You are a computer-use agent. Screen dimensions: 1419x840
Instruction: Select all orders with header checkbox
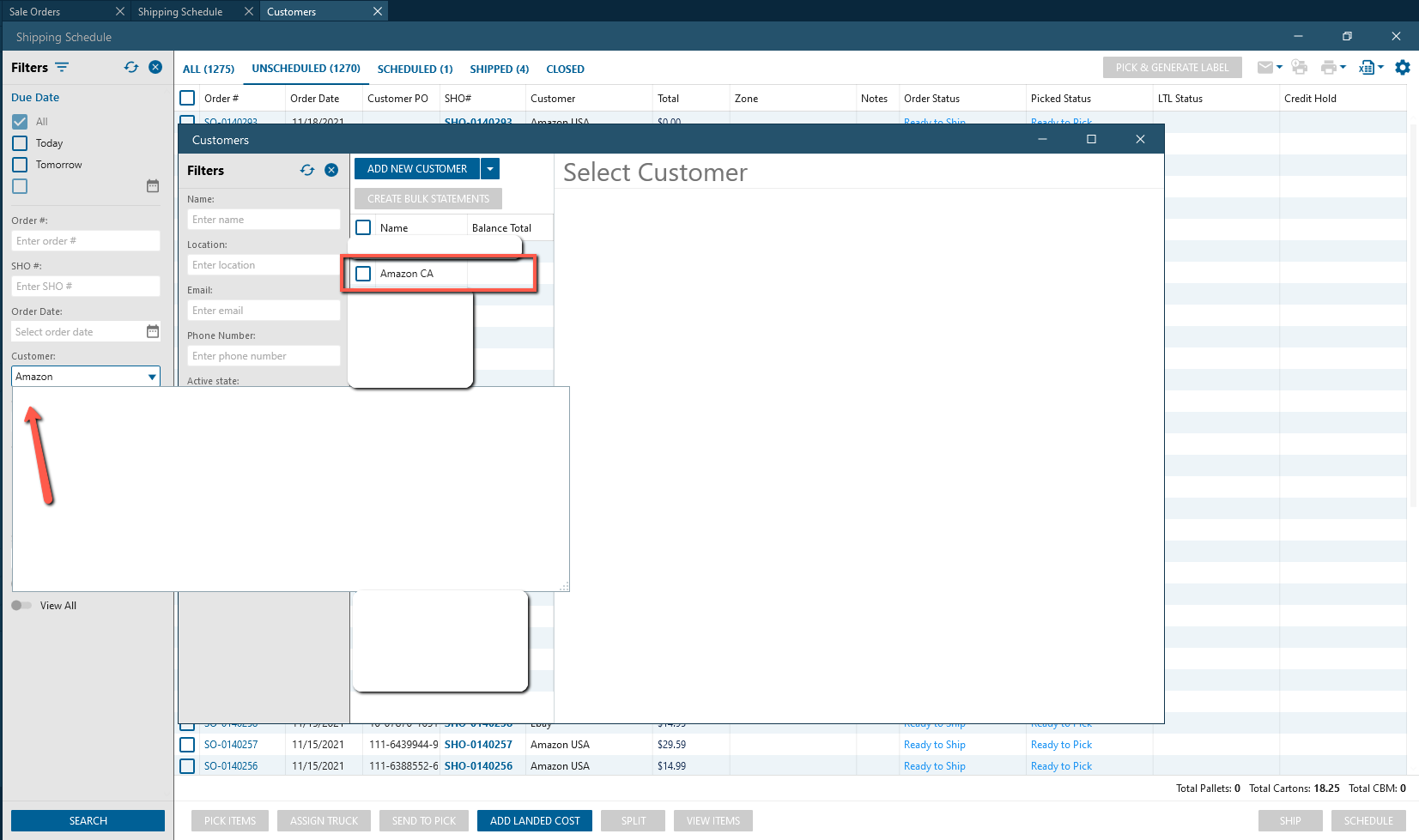point(187,98)
